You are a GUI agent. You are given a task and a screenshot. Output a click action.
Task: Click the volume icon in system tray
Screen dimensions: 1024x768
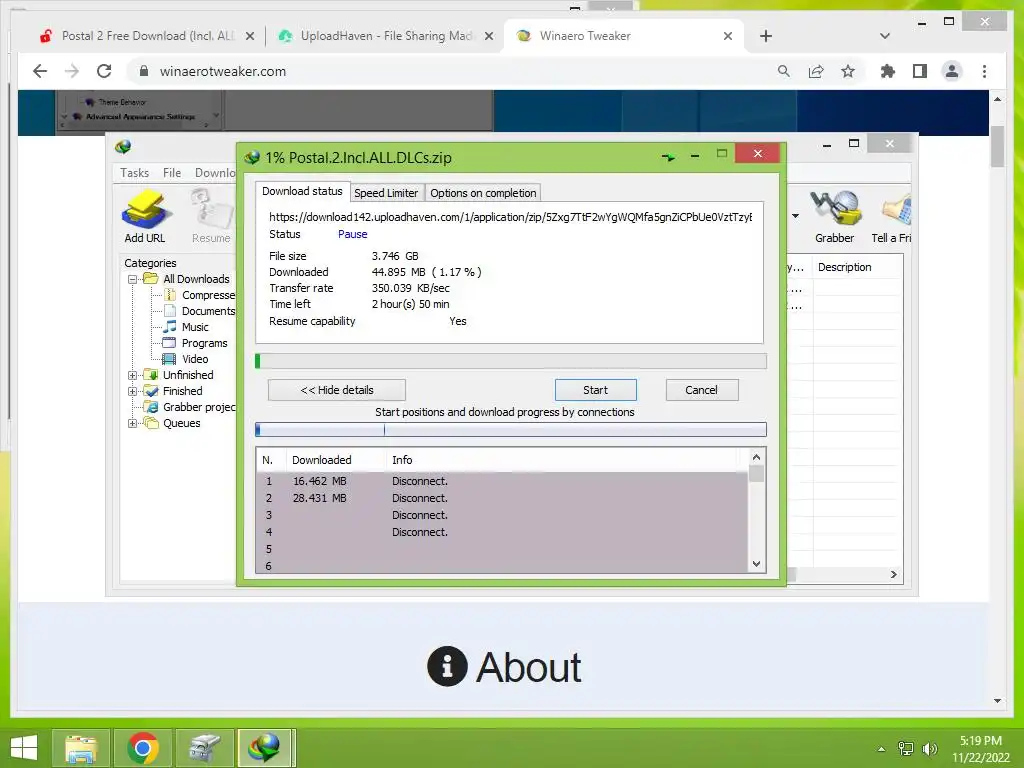(x=929, y=749)
